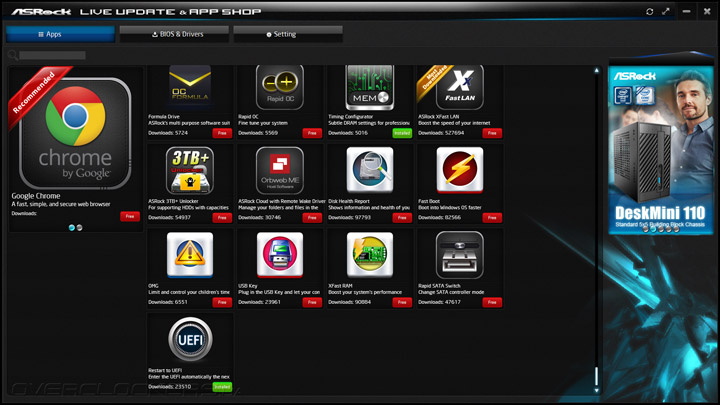Click the 'Fast Boot' title text
This screenshot has width=720, height=405.
[429, 201]
